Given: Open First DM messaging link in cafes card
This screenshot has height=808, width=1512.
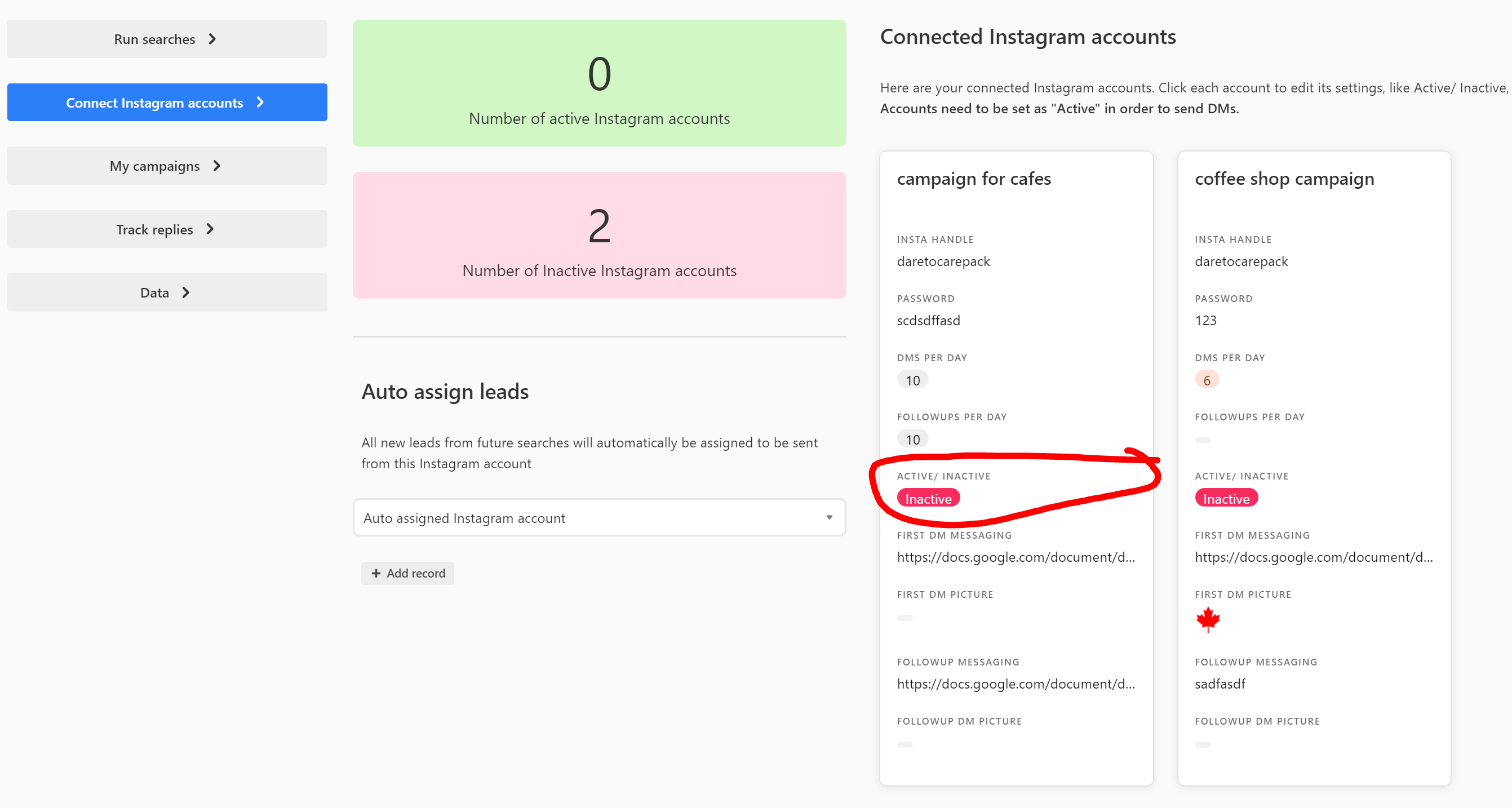Looking at the screenshot, I should pos(1016,557).
